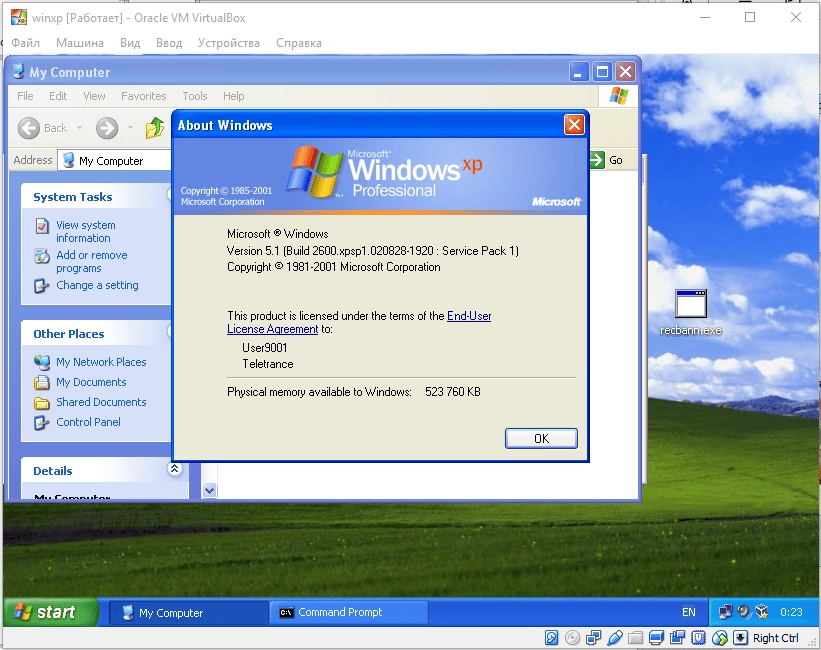
Task: Click the Add or remove programs icon
Action: [x=42, y=256]
